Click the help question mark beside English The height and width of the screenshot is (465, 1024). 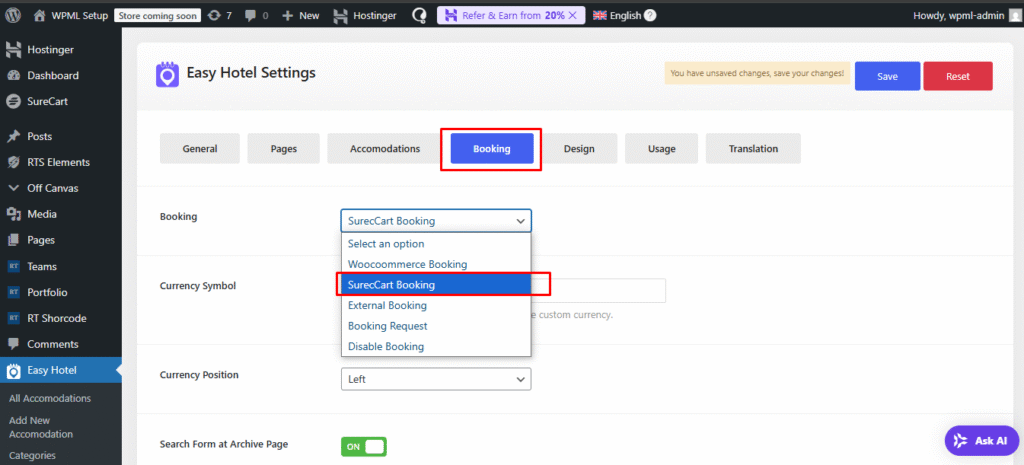click(650, 15)
